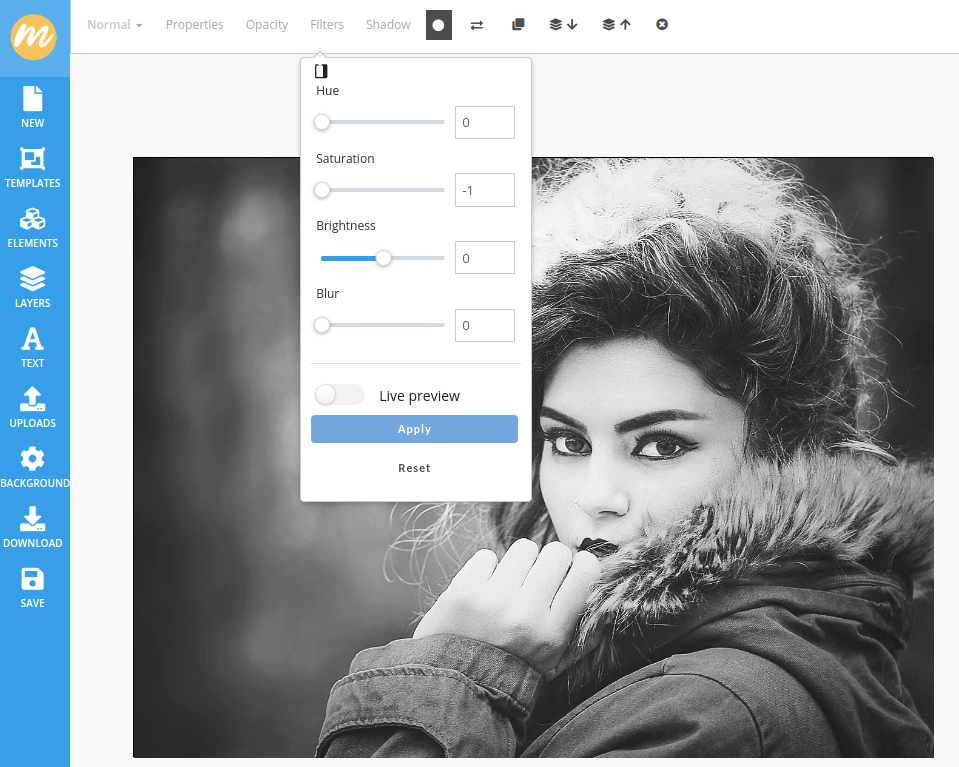Open the Filters menu
959x767 pixels.
327,25
